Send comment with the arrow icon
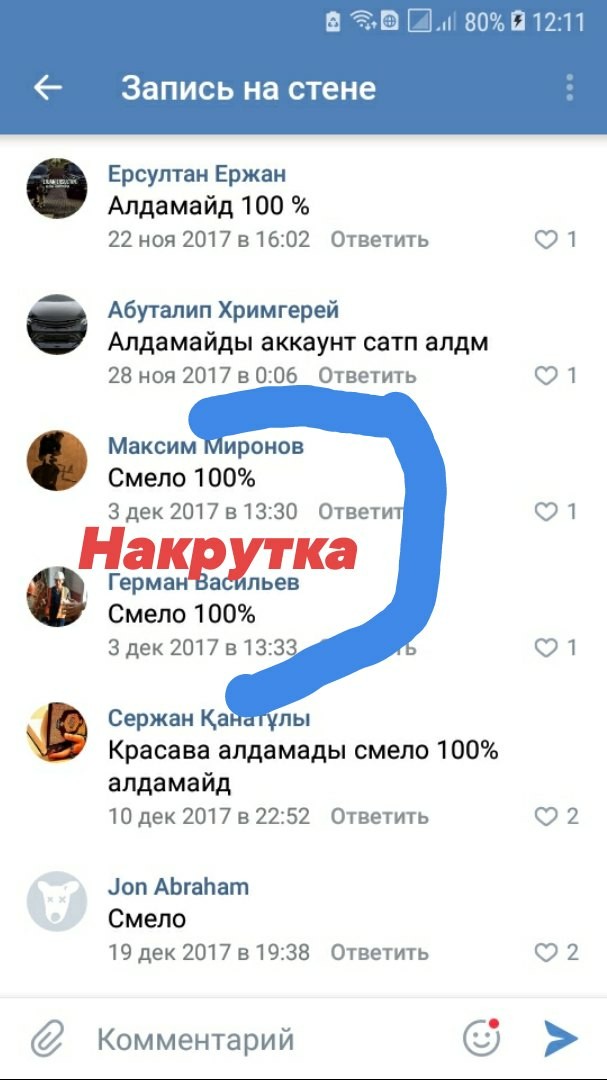607x1080 pixels. (x=560, y=1038)
